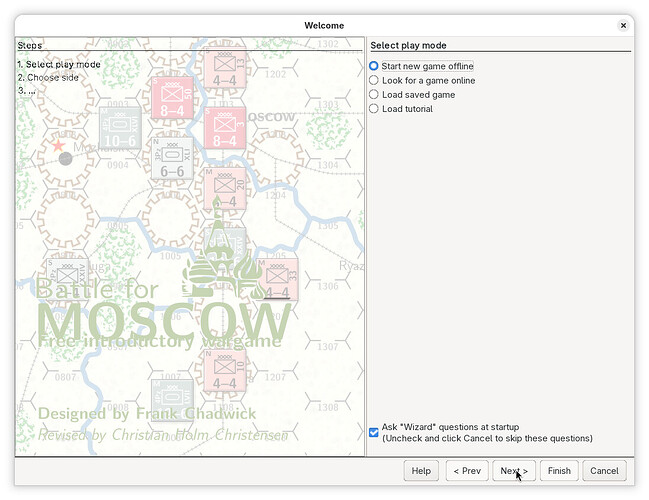This screenshot has height=500, width=649.
Task: Uncheck Ask Wizard questions at startup
Action: [x=374, y=432]
